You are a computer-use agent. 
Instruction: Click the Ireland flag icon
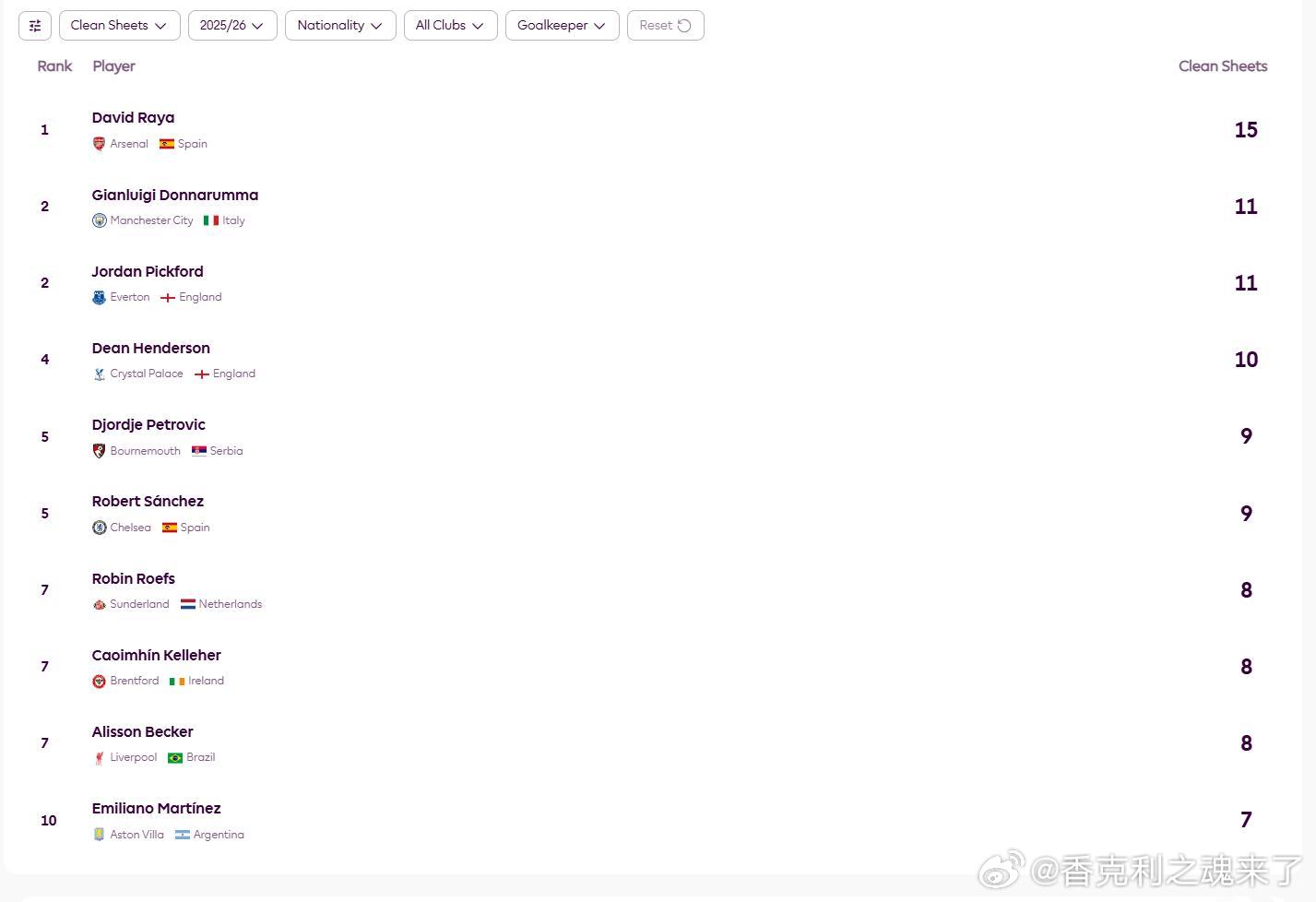click(x=177, y=681)
